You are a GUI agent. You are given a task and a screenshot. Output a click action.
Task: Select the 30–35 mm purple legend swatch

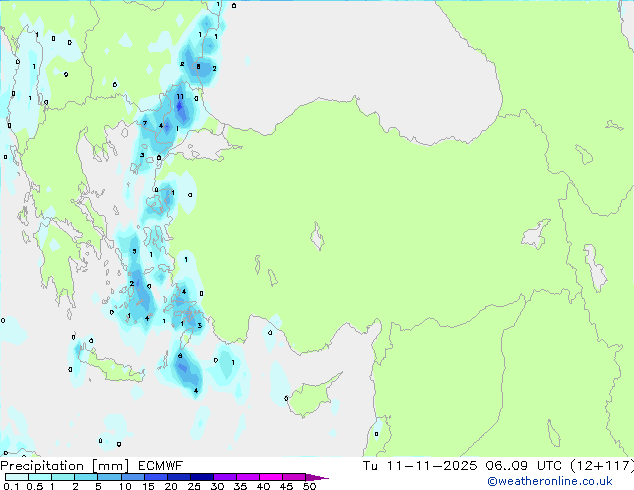(x=224, y=477)
